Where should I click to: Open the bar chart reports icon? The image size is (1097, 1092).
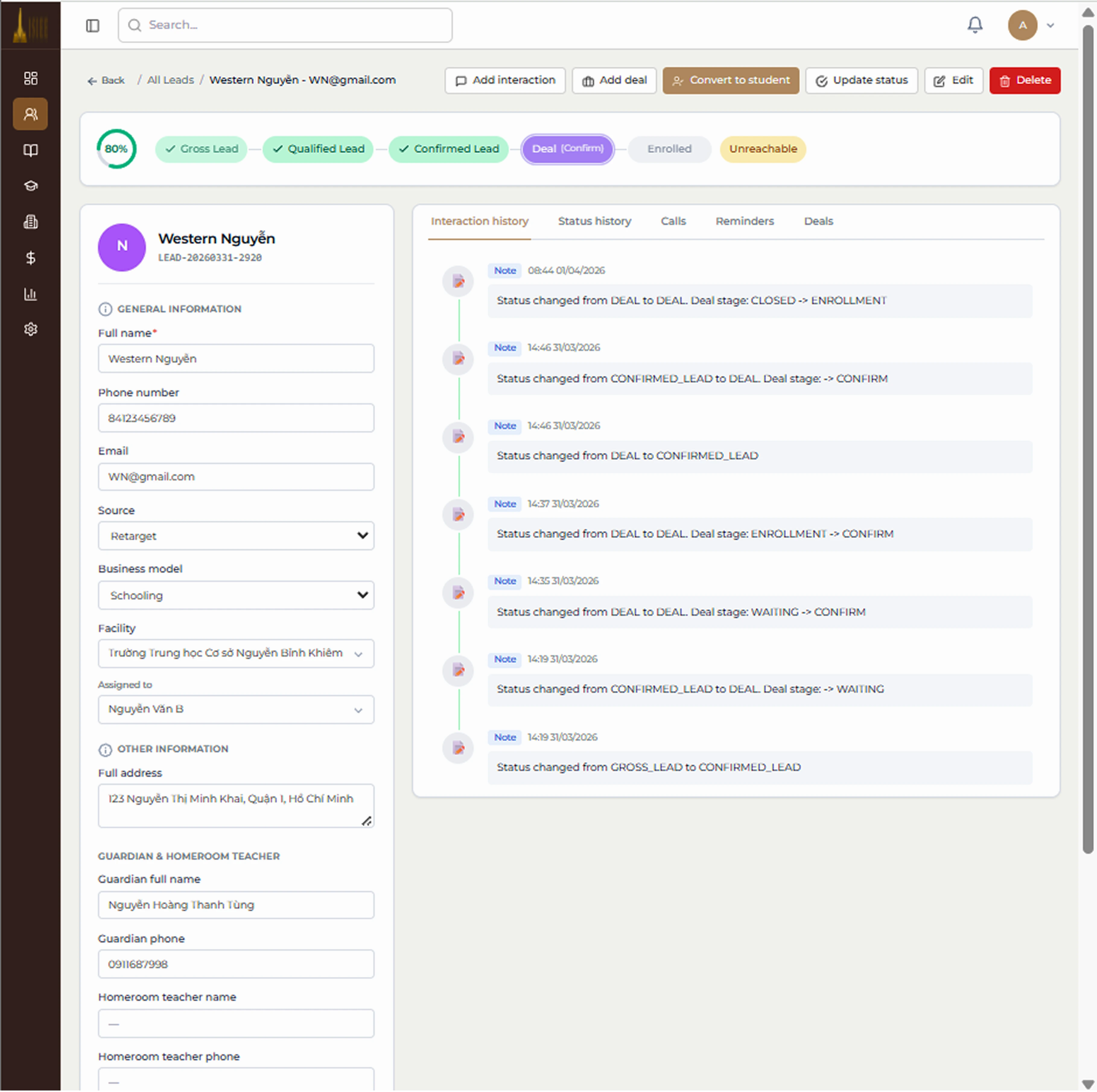(x=31, y=294)
